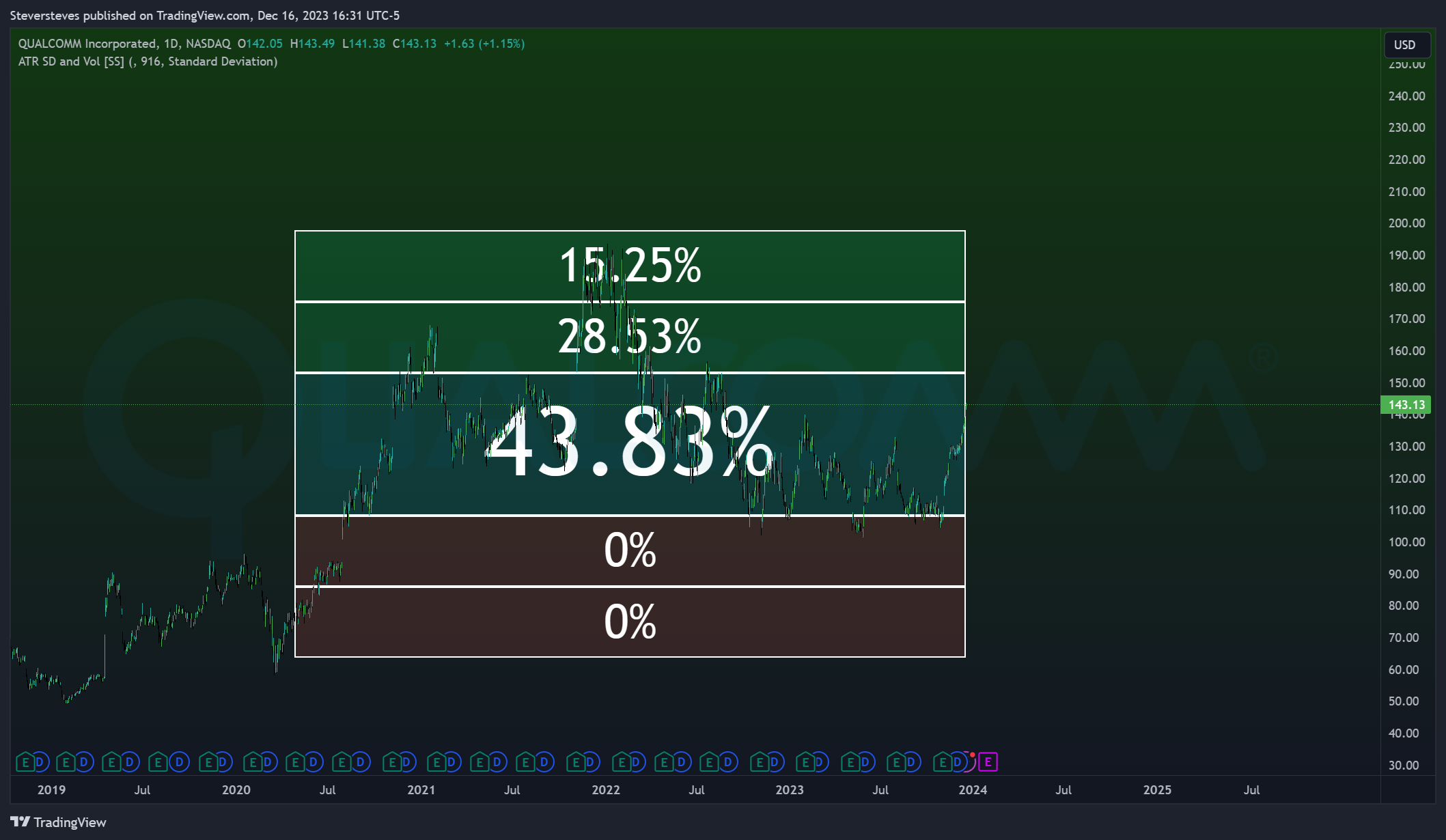Click the 30.00 price axis label
The height and width of the screenshot is (840, 1446).
tap(1404, 766)
